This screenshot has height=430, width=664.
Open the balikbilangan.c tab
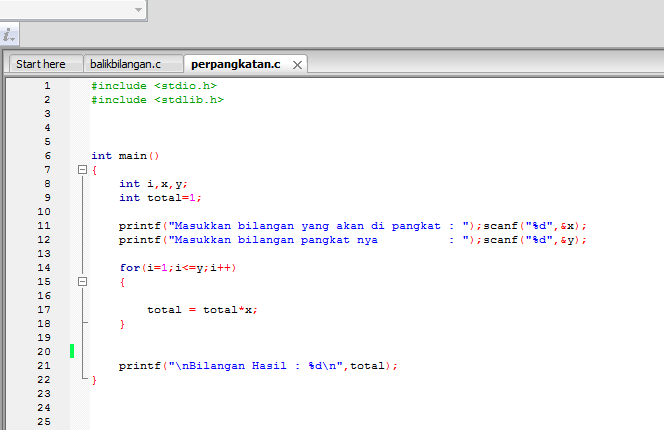tap(126, 64)
